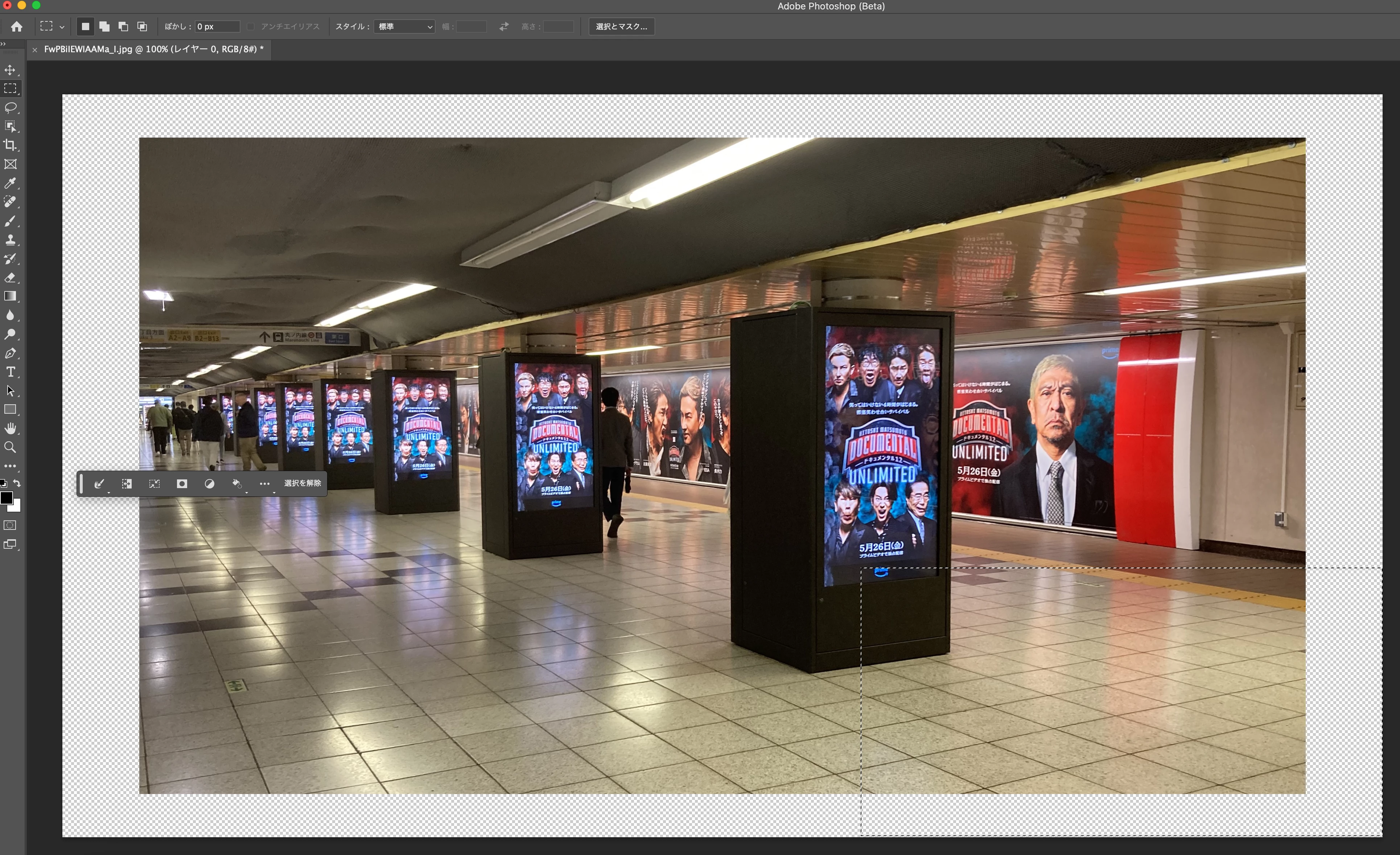Select the Eyedropper tool
Image resolution: width=1400 pixels, height=855 pixels.
tap(11, 183)
